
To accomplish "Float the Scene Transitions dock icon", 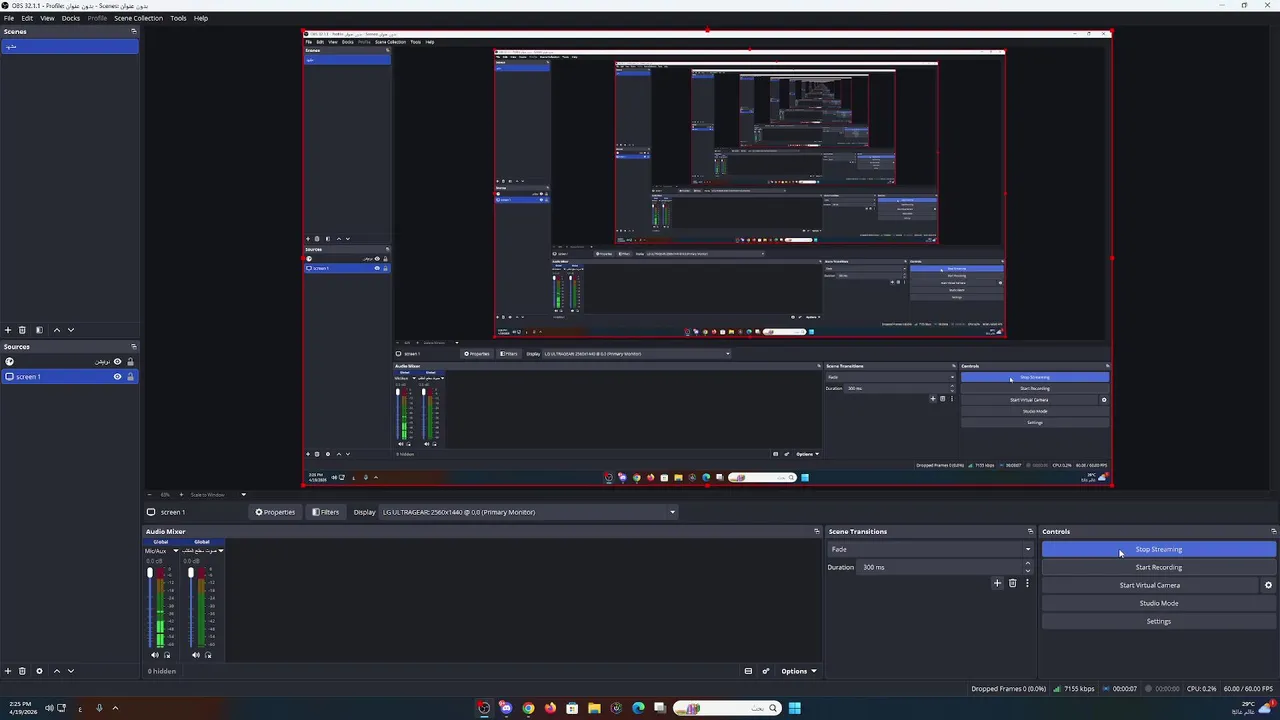I will [1030, 532].
